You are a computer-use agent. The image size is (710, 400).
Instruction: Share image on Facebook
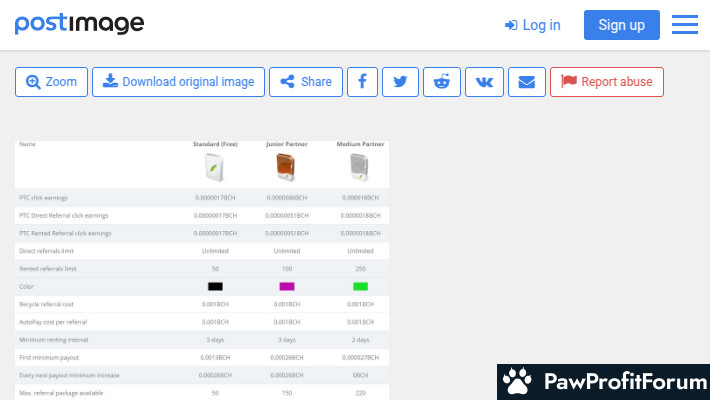coord(362,82)
